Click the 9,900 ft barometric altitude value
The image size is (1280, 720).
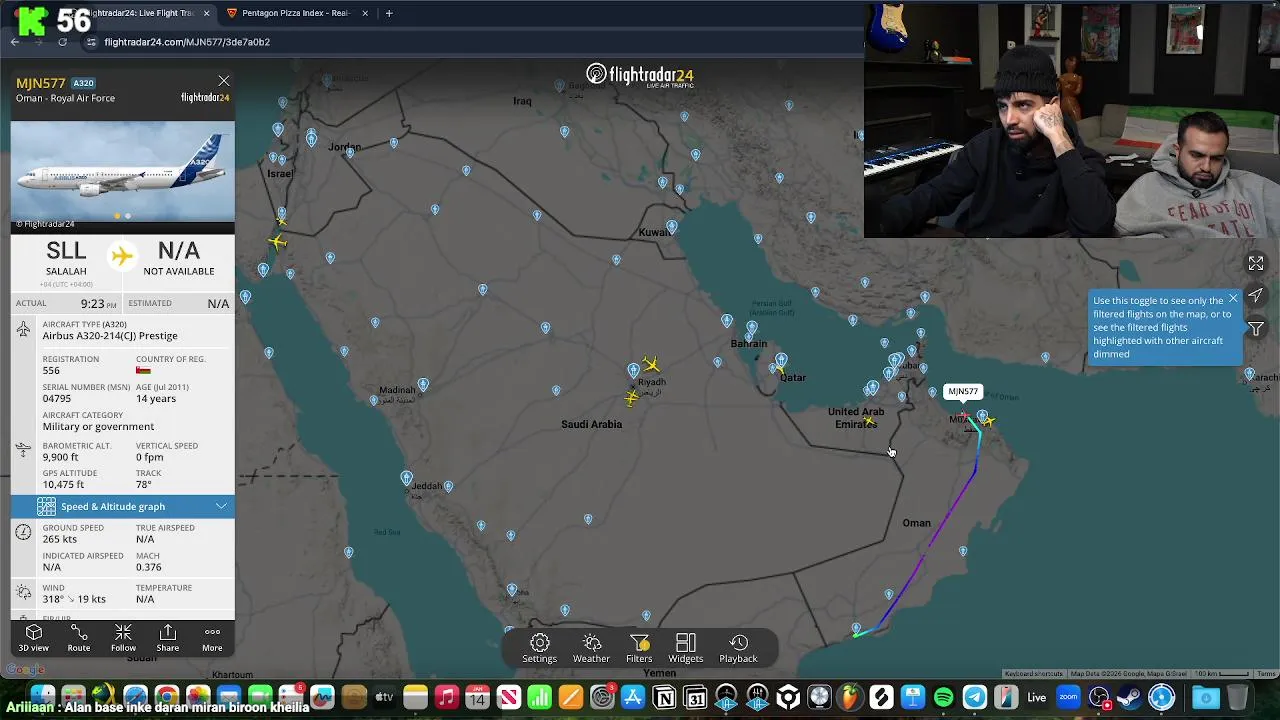(60, 457)
